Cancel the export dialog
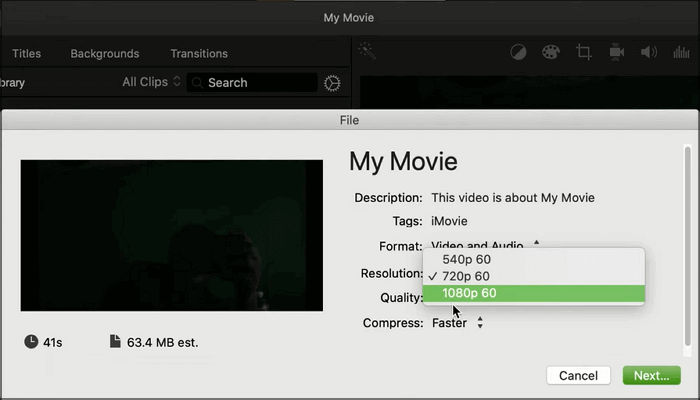 pos(578,375)
